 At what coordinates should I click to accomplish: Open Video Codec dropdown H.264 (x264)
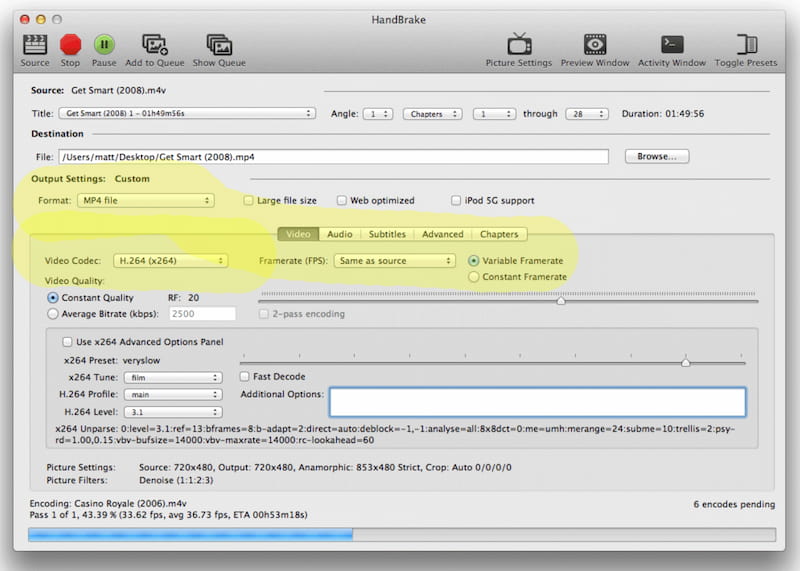click(170, 261)
